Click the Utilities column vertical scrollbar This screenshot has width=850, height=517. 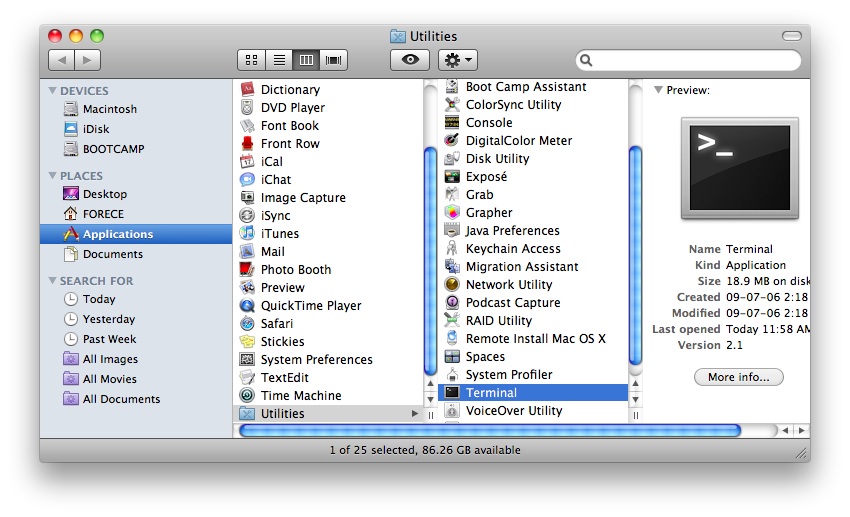(635, 256)
